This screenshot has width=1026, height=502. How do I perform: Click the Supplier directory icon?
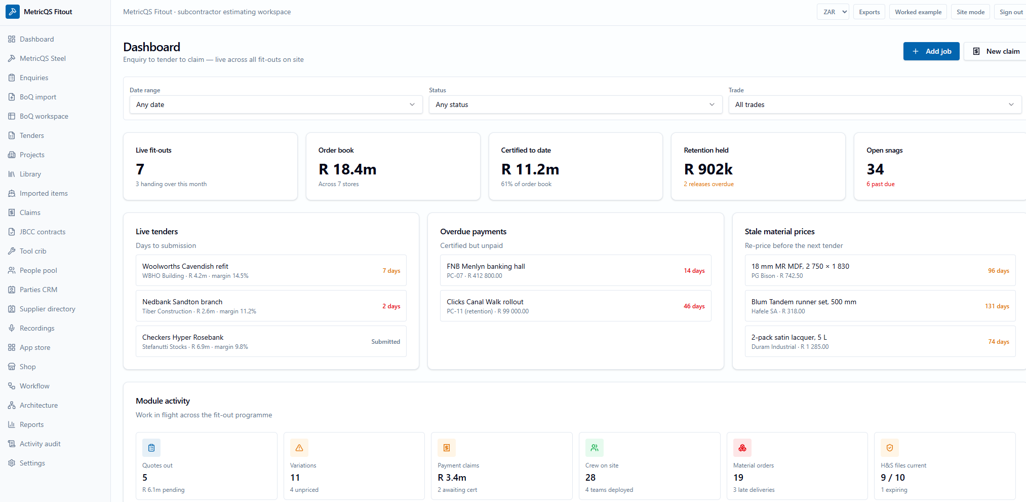tap(11, 309)
